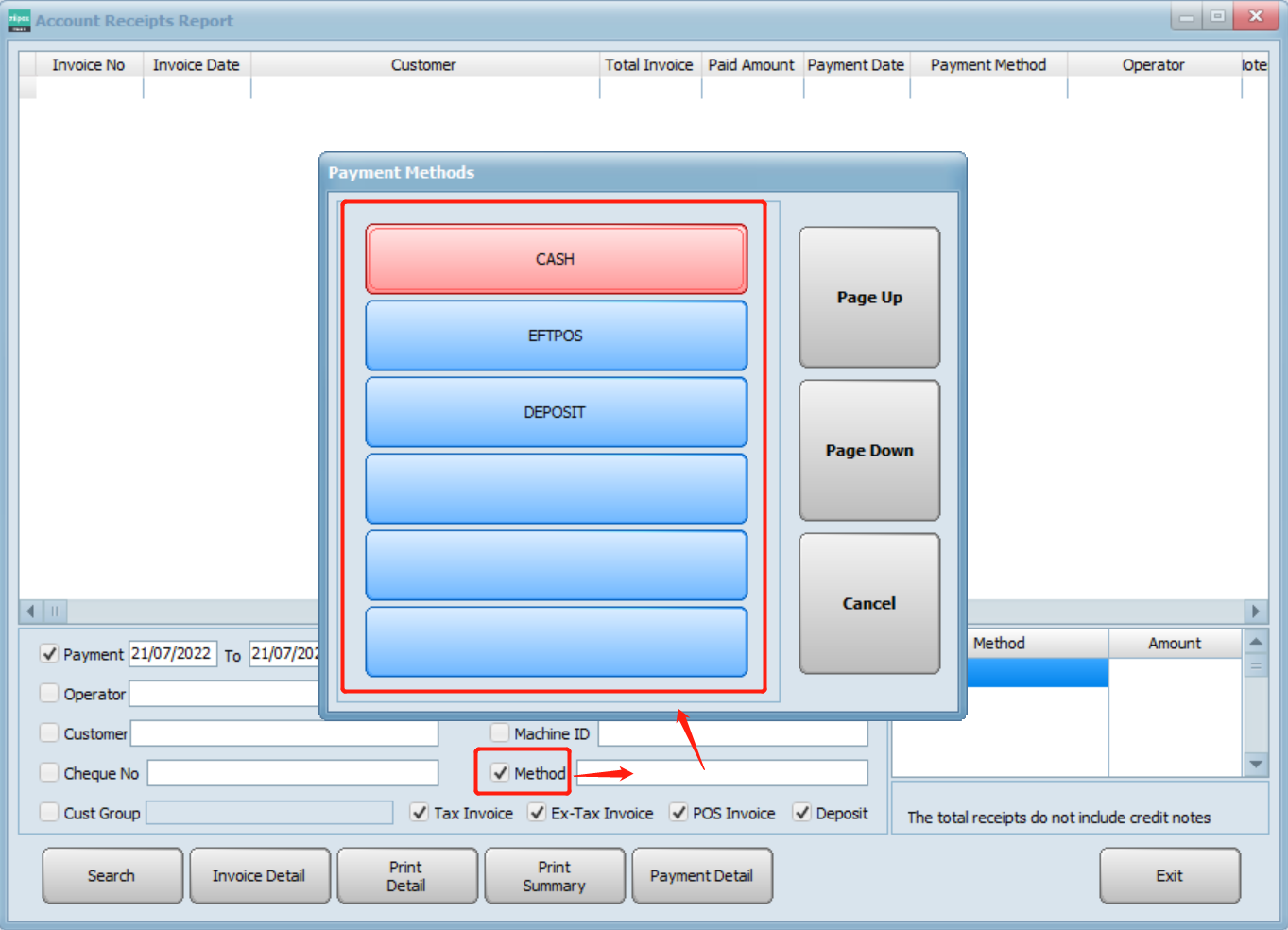The width and height of the screenshot is (1288, 930).
Task: Uncheck the Tax Invoice checkbox
Action: click(x=420, y=813)
